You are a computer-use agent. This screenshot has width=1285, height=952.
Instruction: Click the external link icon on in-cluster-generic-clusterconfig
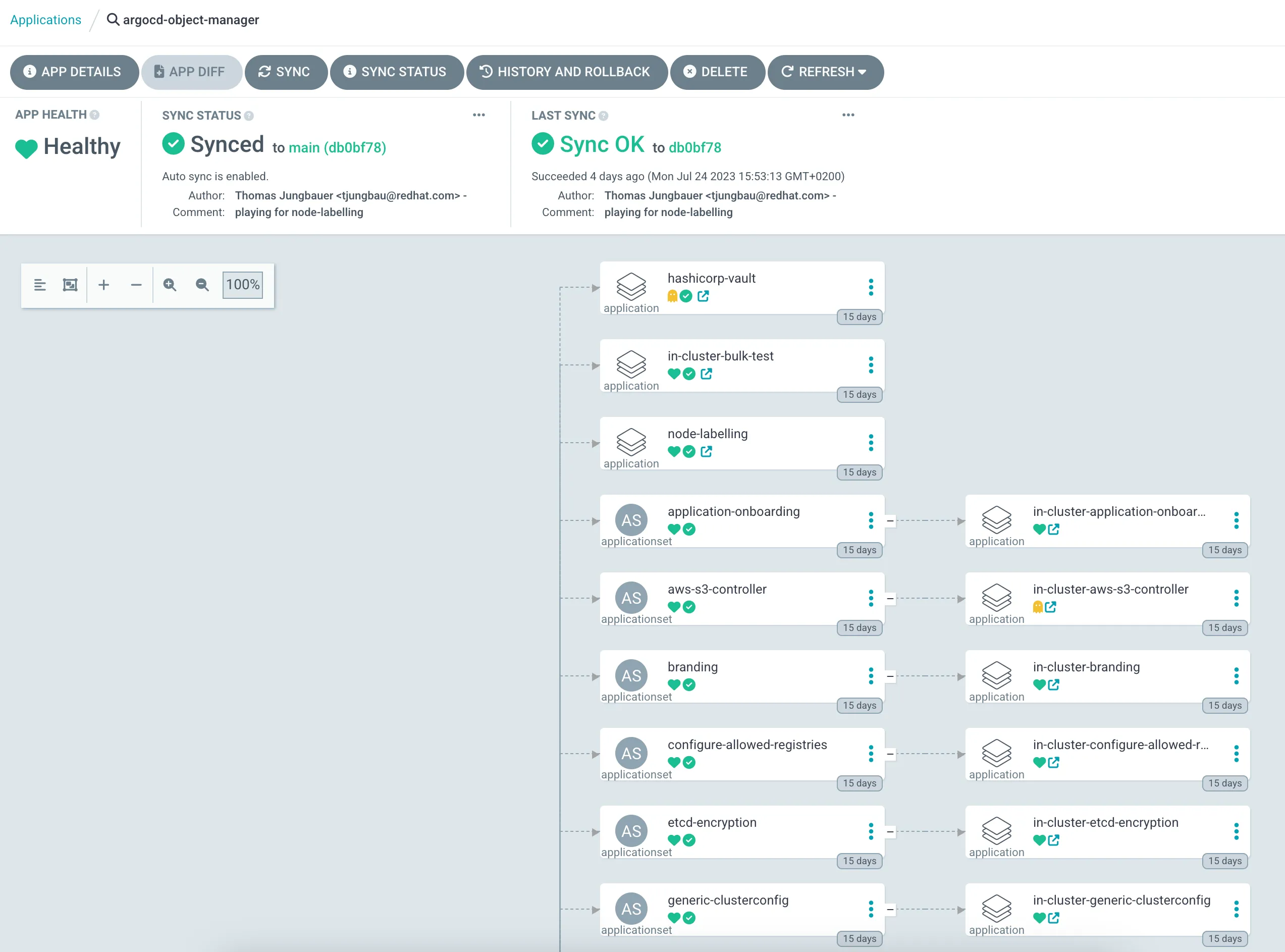(x=1054, y=918)
